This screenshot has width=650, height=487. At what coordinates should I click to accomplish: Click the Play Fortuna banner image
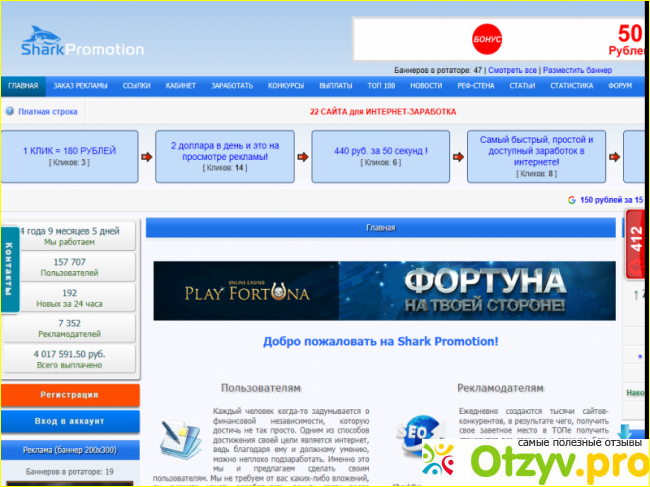[384, 290]
